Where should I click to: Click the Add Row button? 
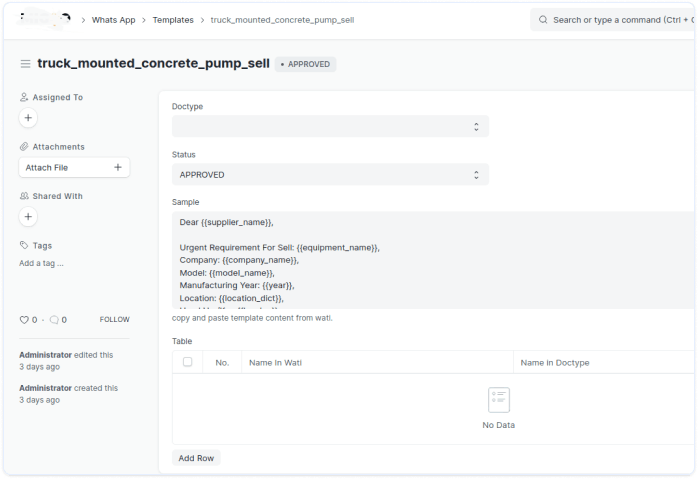tap(196, 458)
